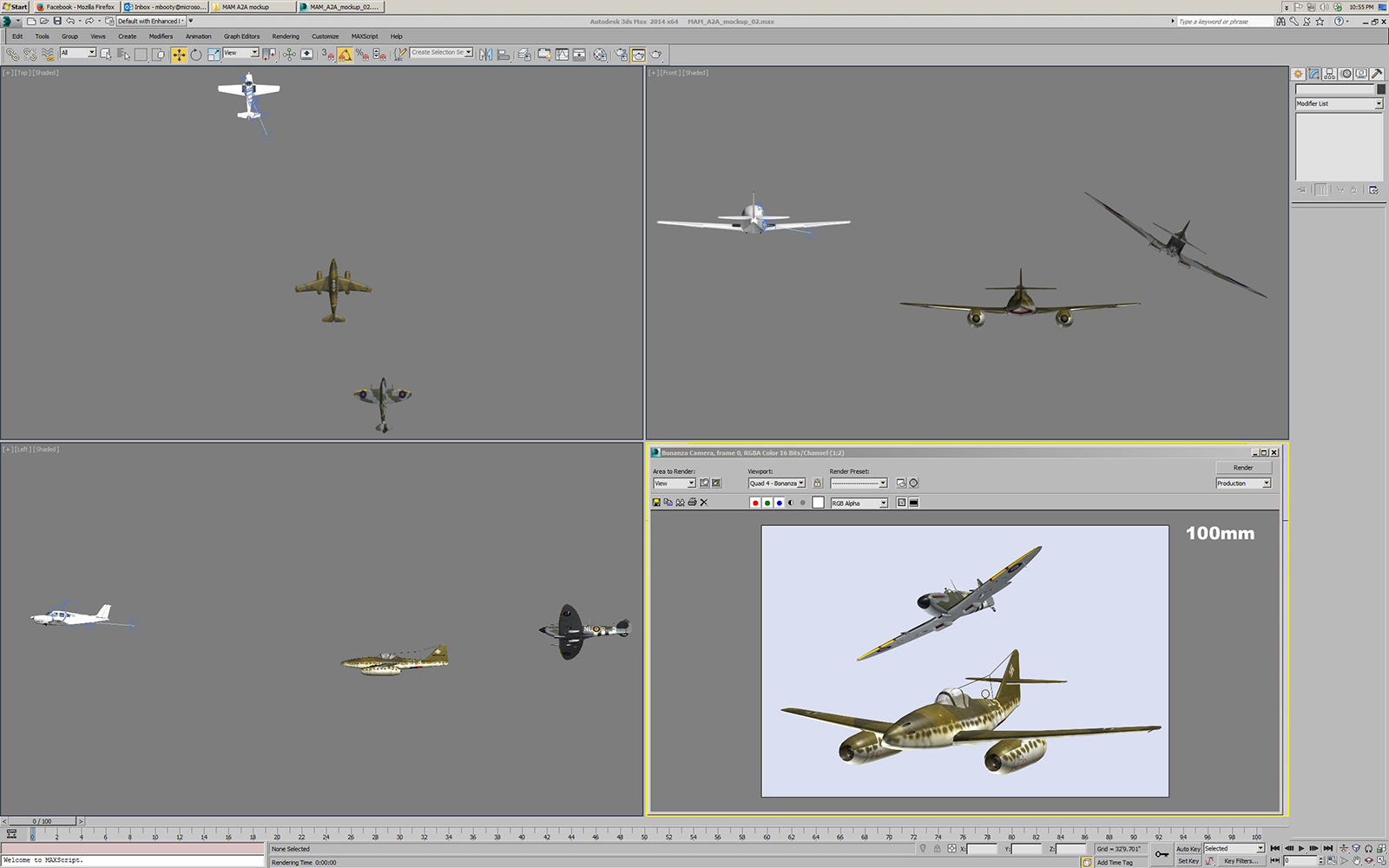The width and height of the screenshot is (1389, 868).
Task: Toggle the blue channel in render window
Action: coord(780,503)
